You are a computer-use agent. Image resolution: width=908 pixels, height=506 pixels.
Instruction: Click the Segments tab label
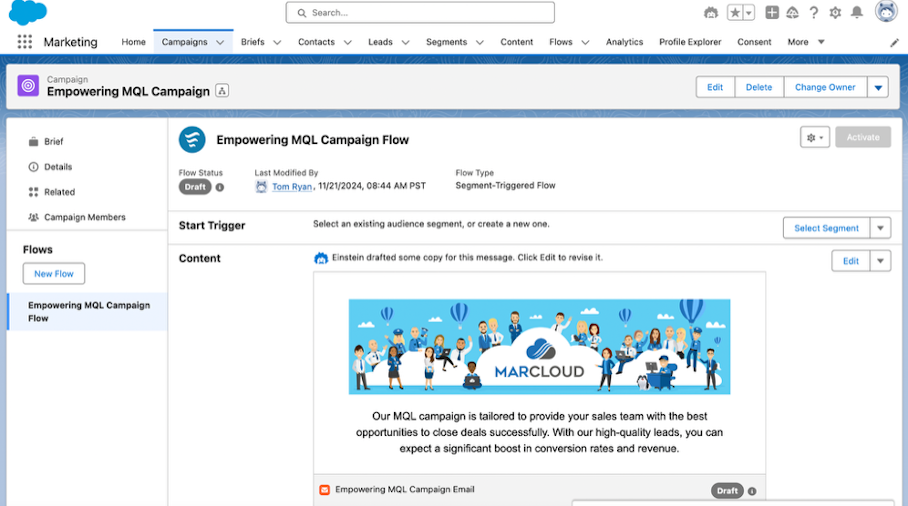[x=446, y=42]
